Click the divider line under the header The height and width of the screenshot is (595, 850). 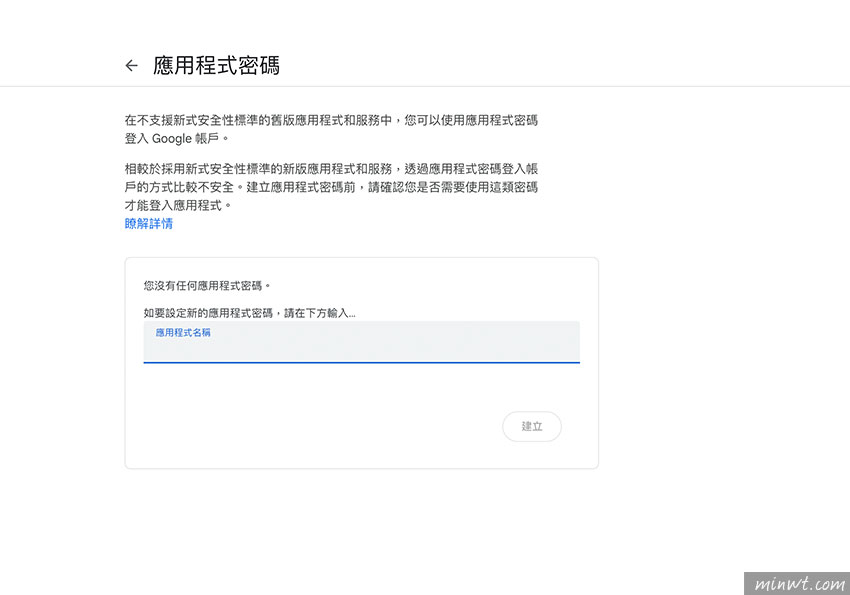click(425, 87)
